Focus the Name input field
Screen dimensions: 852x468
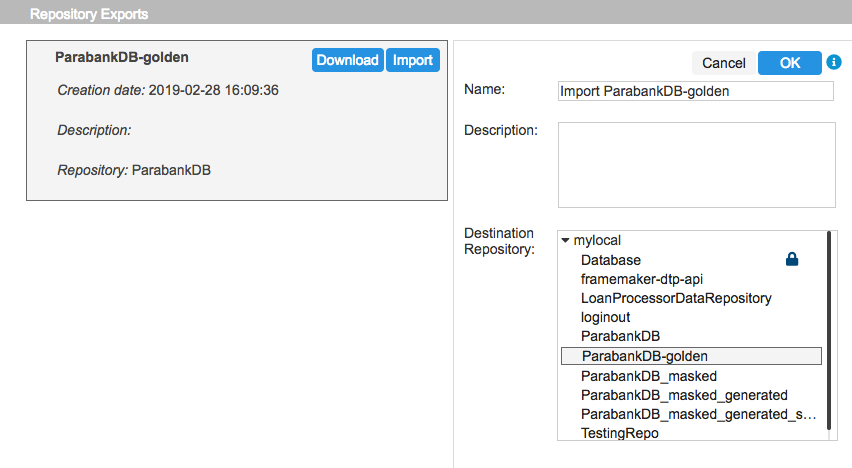696,91
